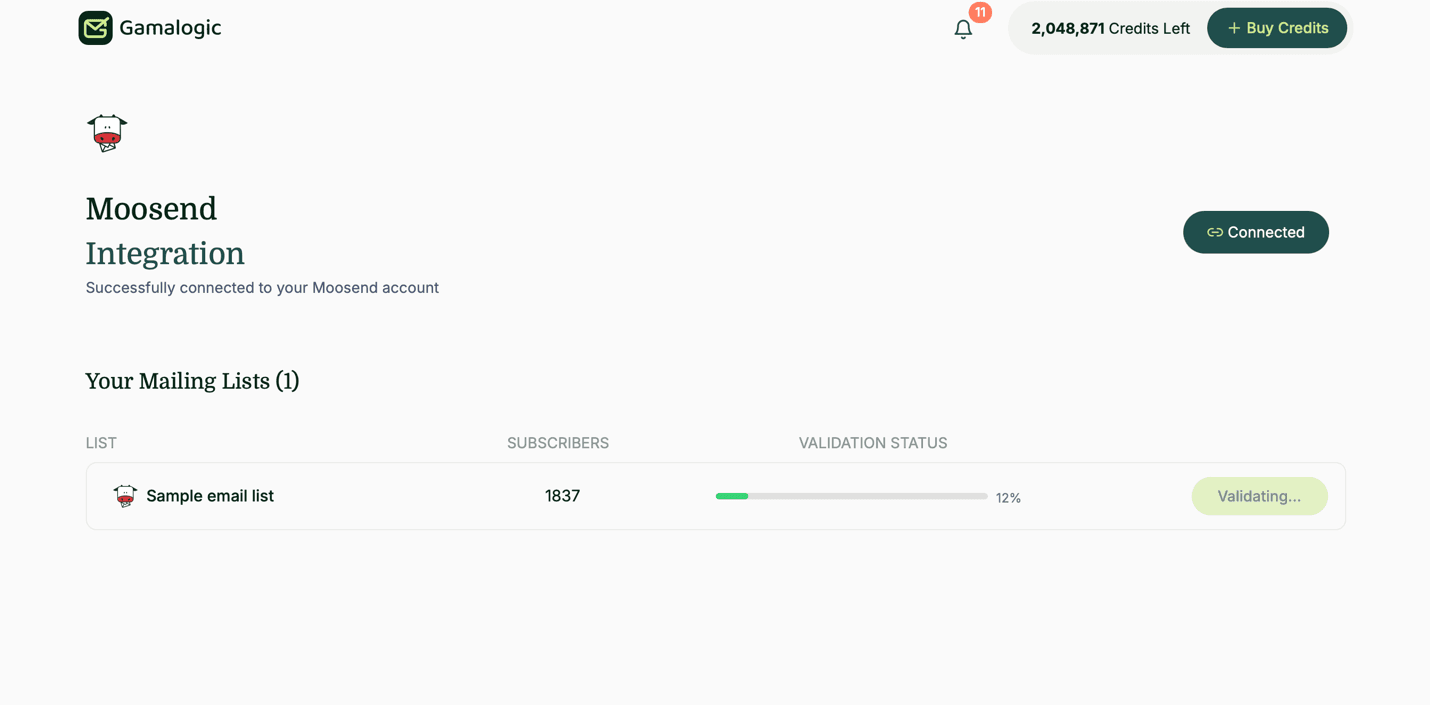Select the SUBSCRIBERS column header
The image size is (1430, 705).
558,443
